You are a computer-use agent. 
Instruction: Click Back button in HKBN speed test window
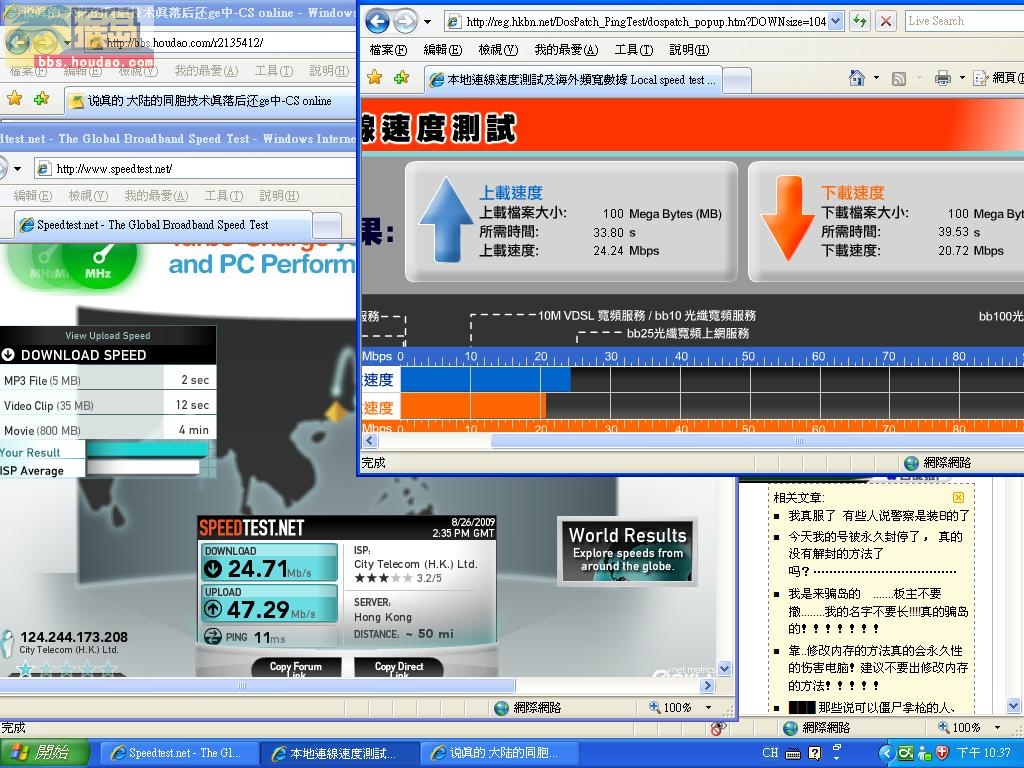coord(377,22)
